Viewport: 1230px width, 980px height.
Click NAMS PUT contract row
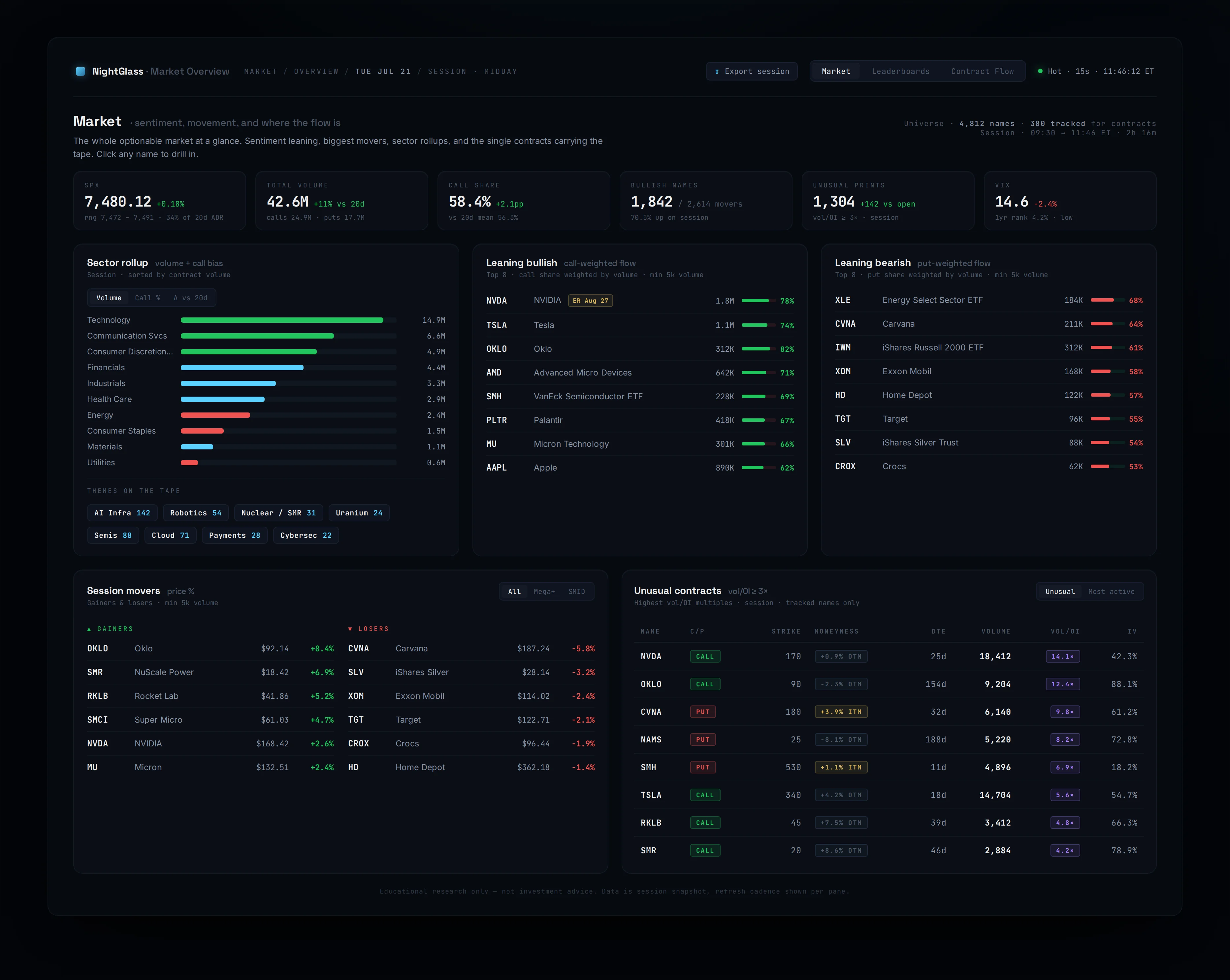888,739
